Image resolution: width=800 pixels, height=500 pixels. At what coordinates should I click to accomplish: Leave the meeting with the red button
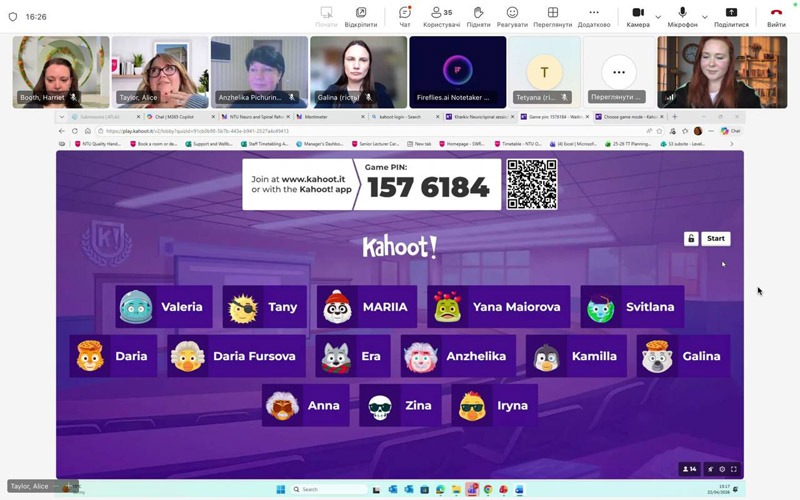pos(776,16)
